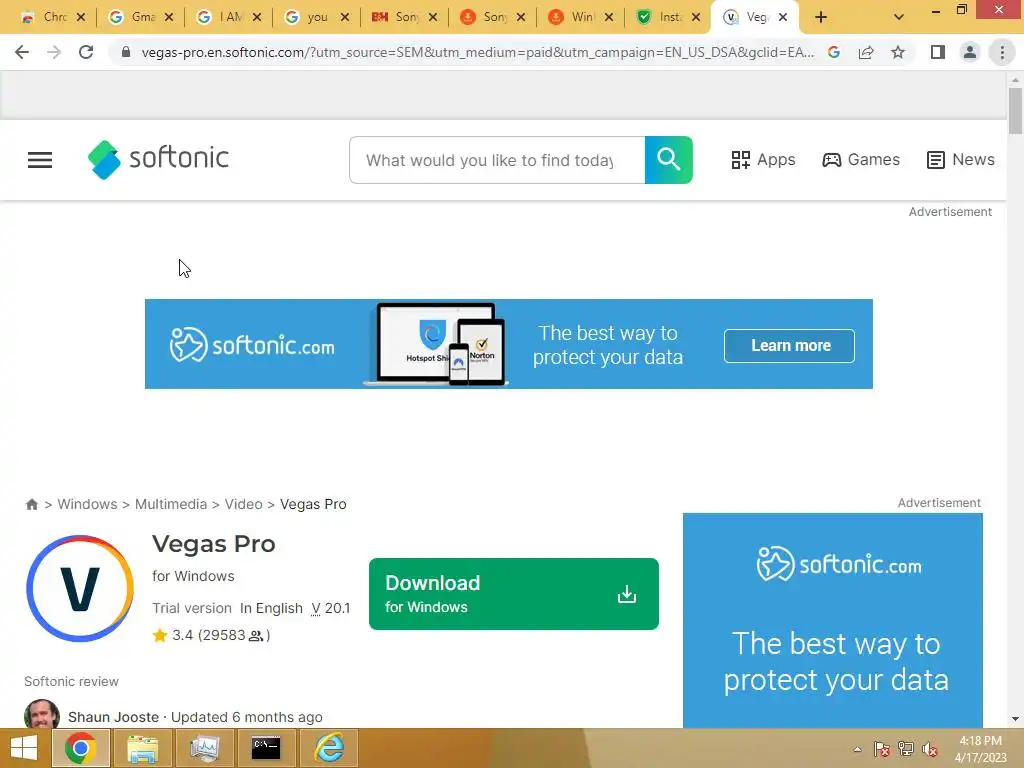Go to Video breadcrumb link

[244, 504]
